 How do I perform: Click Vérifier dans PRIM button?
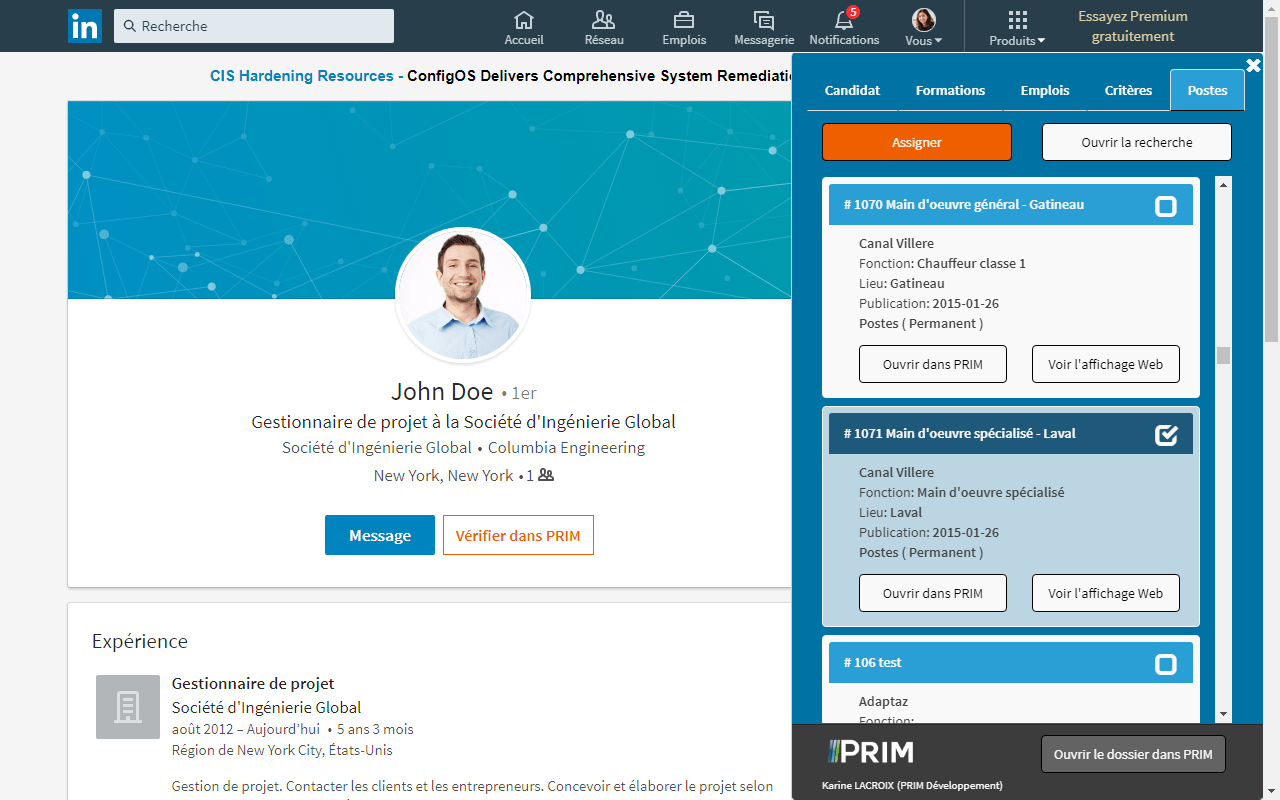click(518, 535)
